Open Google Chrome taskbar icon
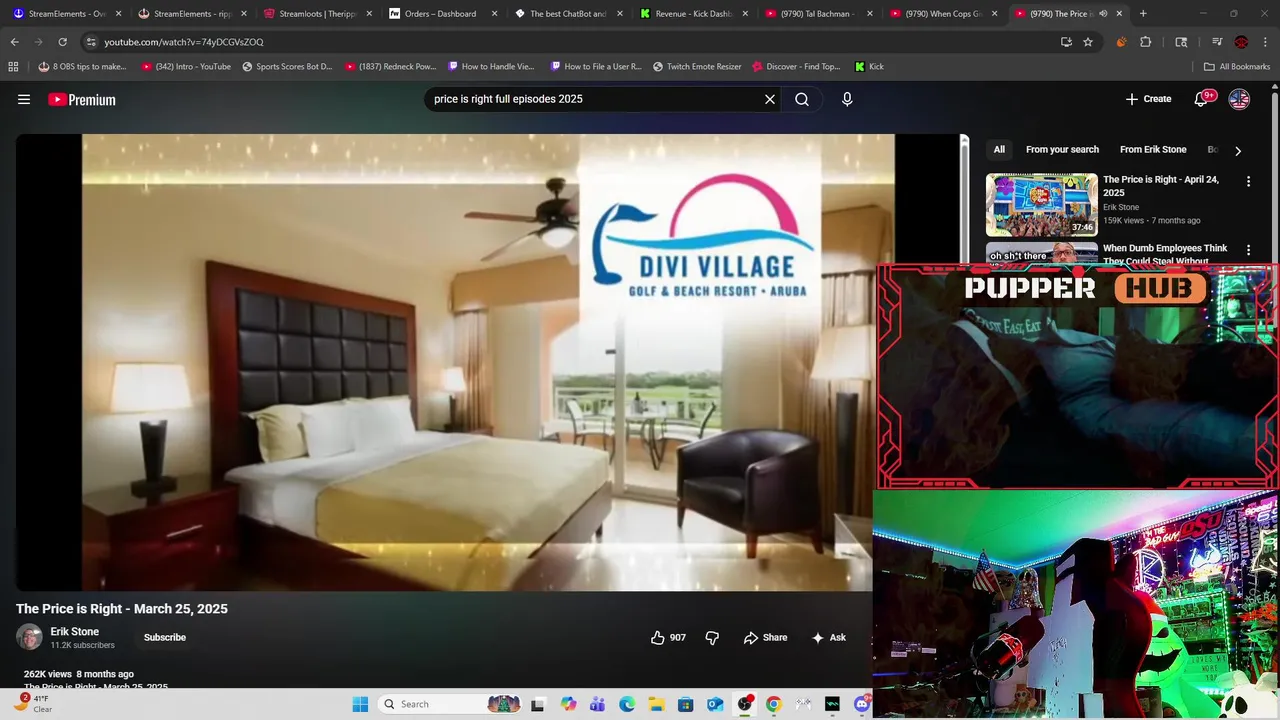This screenshot has height=720, width=1280. pos(773,704)
